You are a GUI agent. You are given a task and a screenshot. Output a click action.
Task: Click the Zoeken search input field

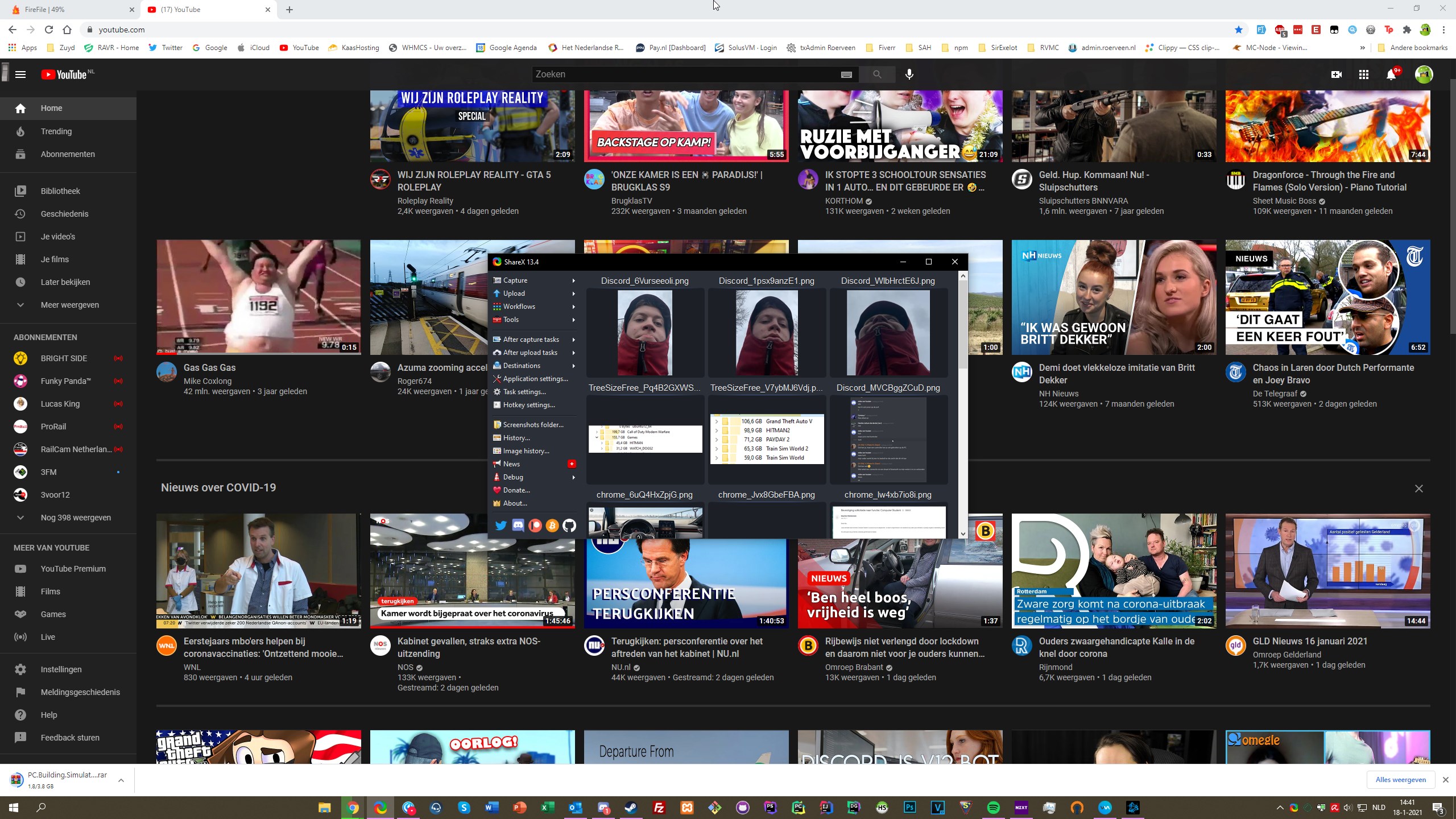pyautogui.click(x=682, y=75)
